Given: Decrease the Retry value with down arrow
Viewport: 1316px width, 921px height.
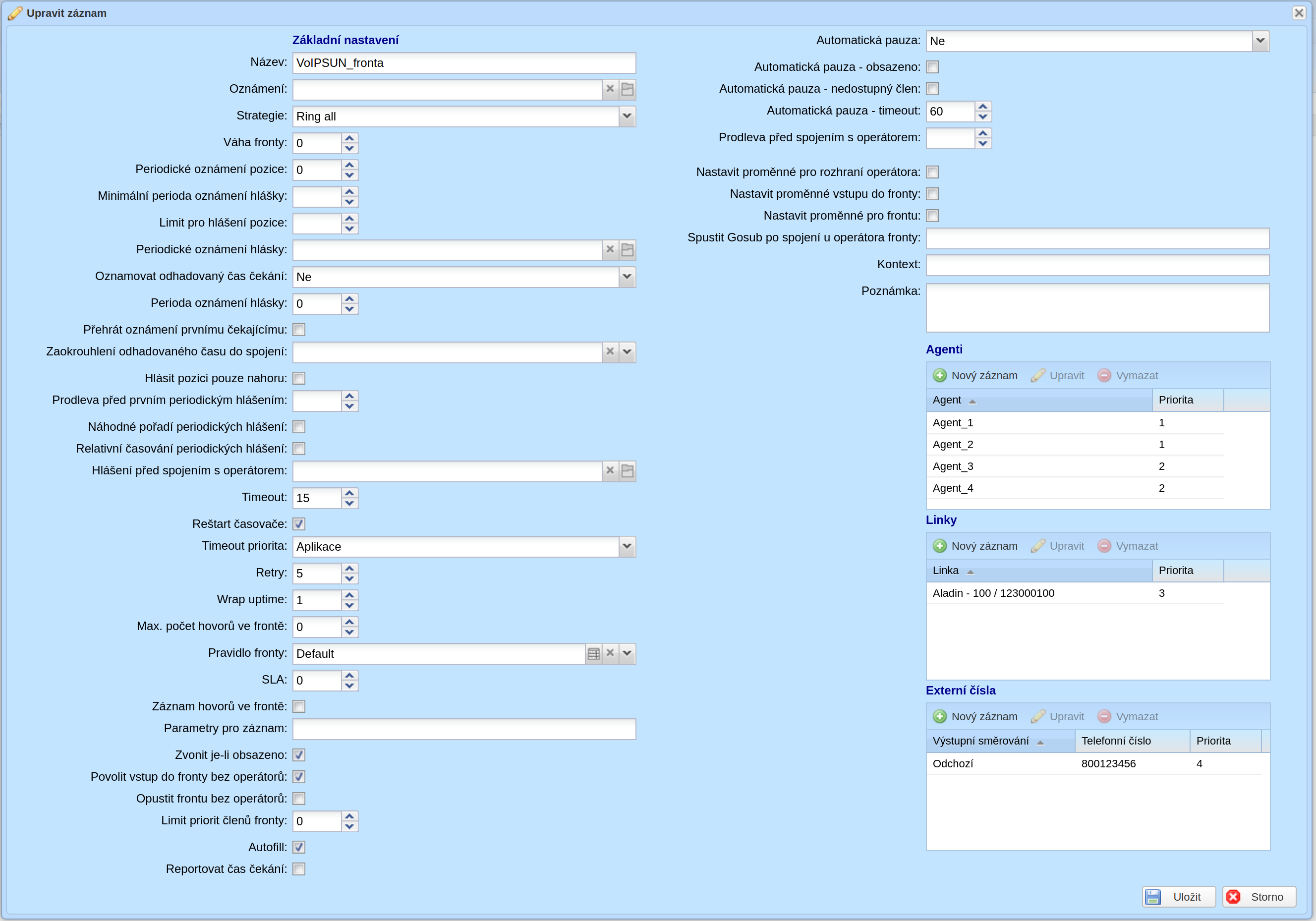Looking at the screenshot, I should pos(349,579).
